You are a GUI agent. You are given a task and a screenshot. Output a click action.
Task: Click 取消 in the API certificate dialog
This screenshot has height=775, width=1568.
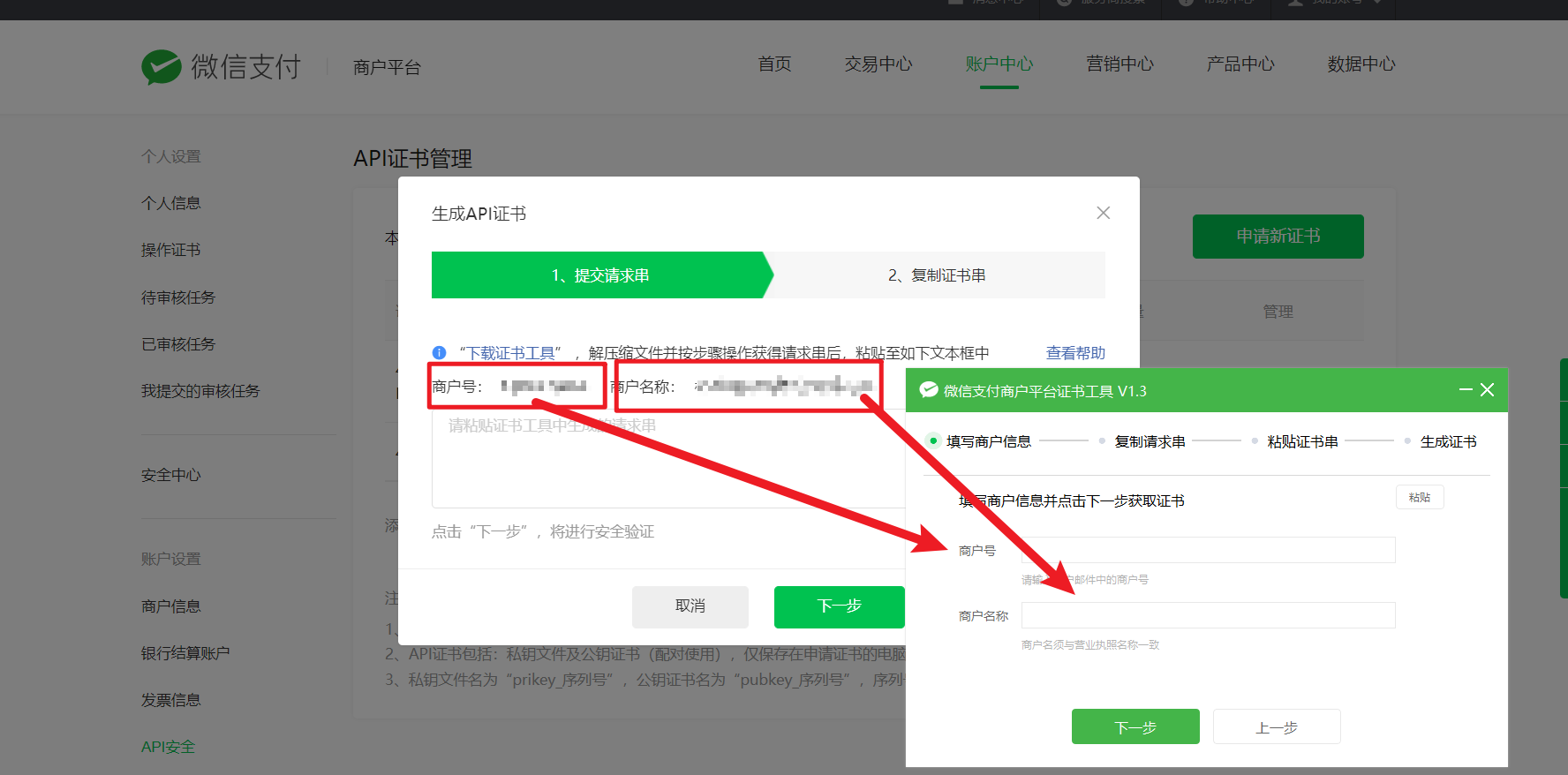point(690,606)
